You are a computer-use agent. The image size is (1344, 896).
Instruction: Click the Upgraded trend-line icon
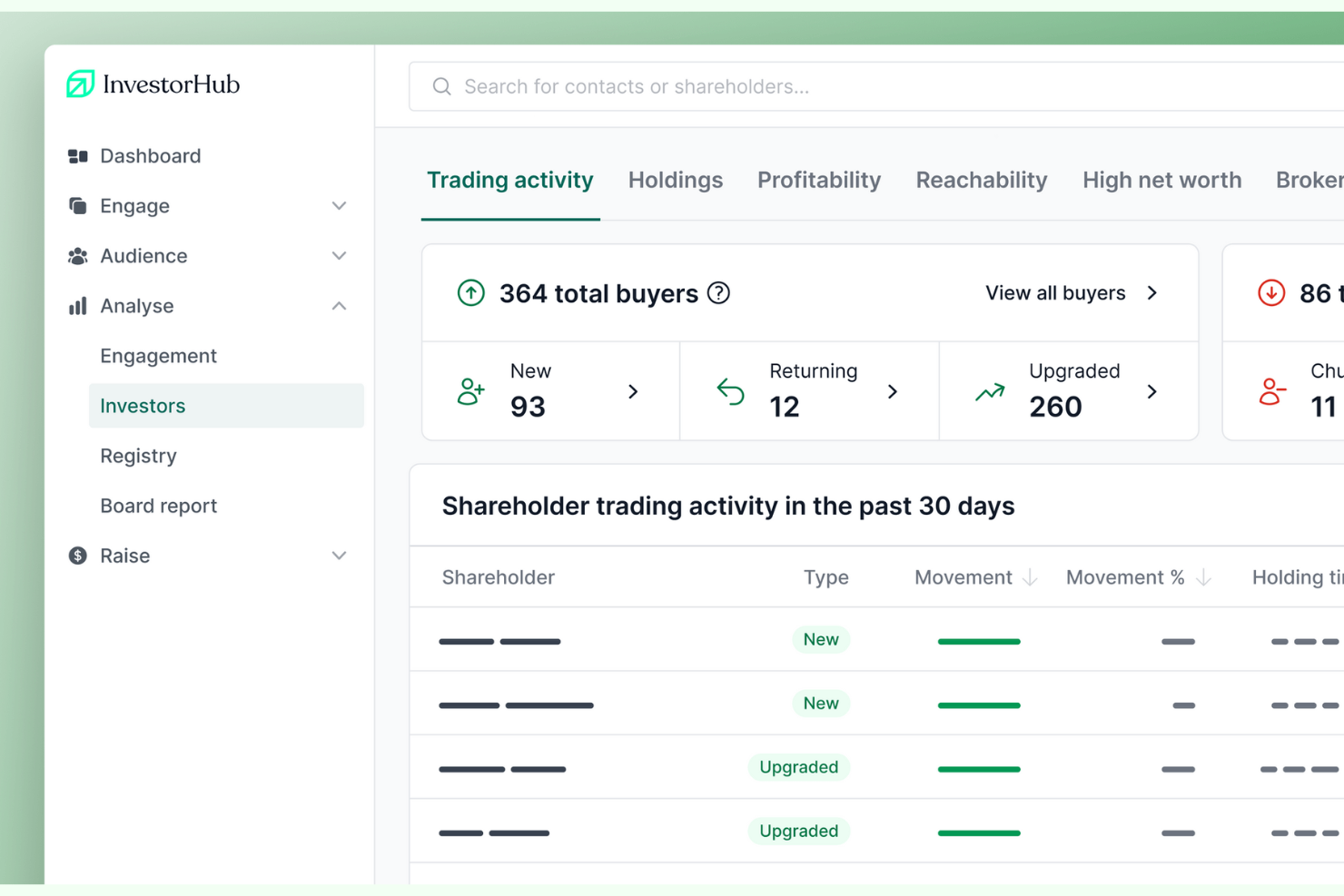pyautogui.click(x=990, y=390)
